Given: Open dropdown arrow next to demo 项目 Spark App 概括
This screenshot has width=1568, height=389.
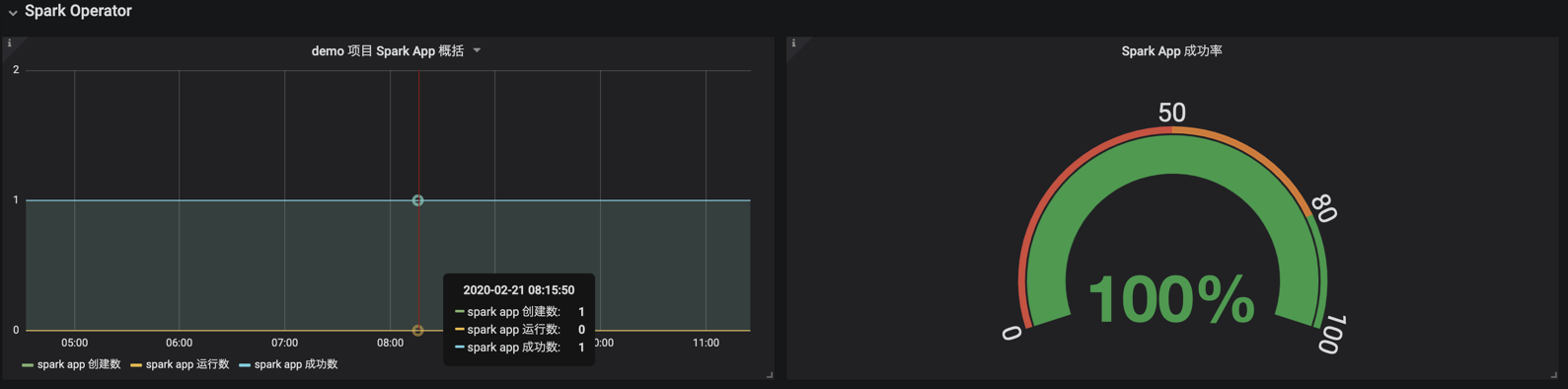Looking at the screenshot, I should tap(477, 50).
